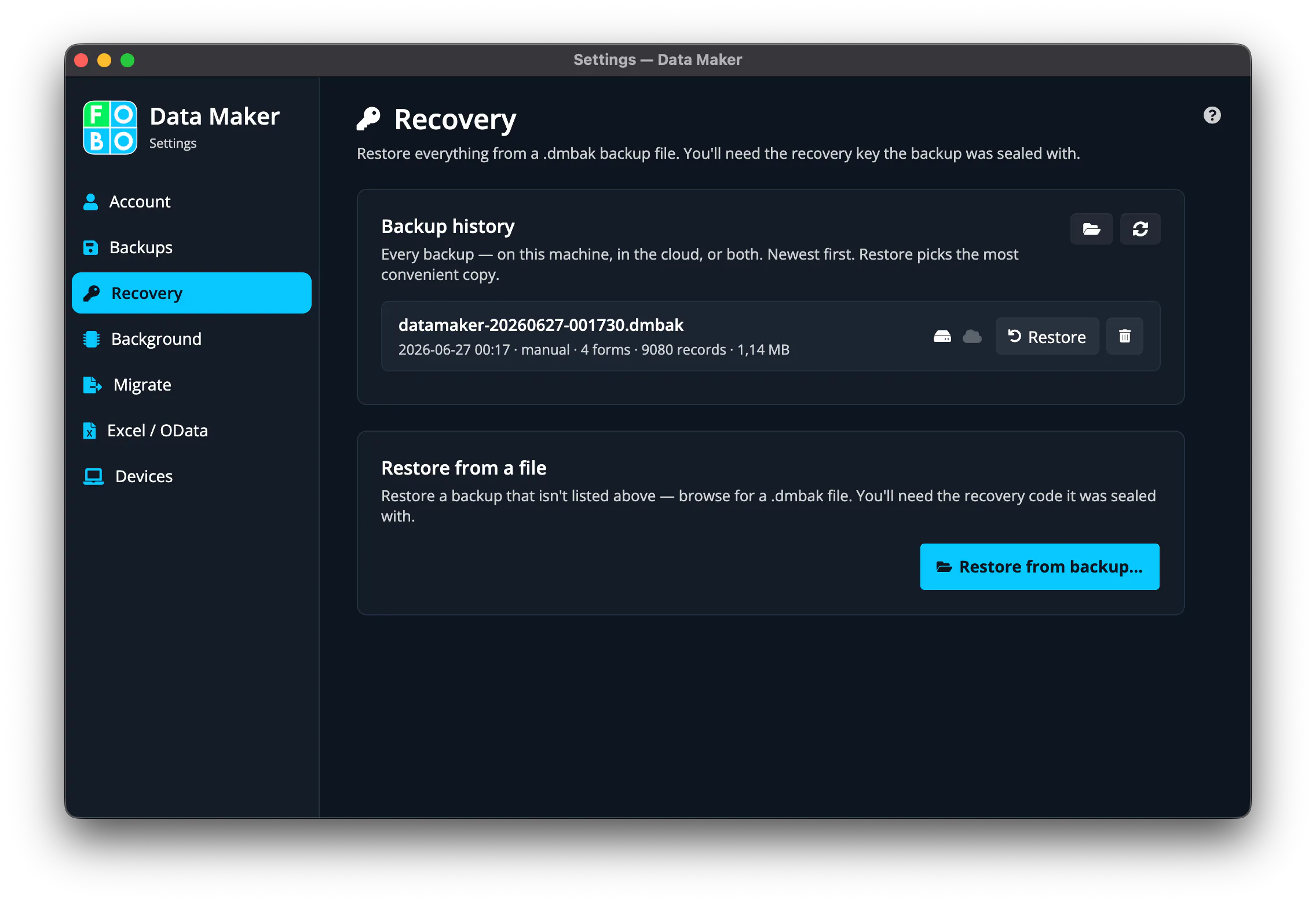The image size is (1316, 904).
Task: Click the Settings — Data Maker window title
Action: (x=657, y=60)
